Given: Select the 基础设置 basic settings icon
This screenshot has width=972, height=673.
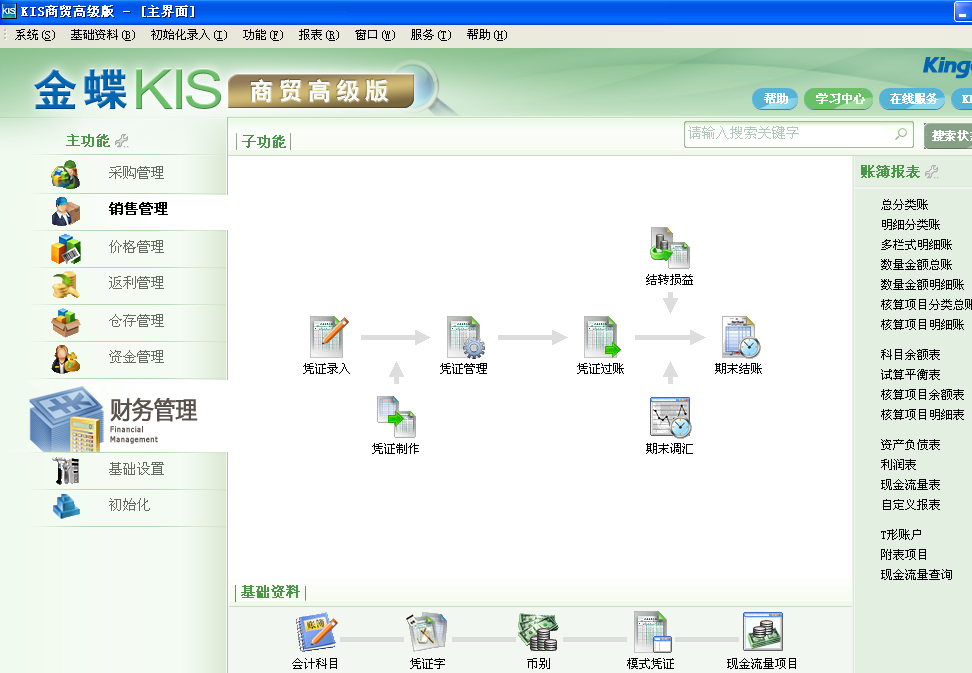Looking at the screenshot, I should coord(66,470).
